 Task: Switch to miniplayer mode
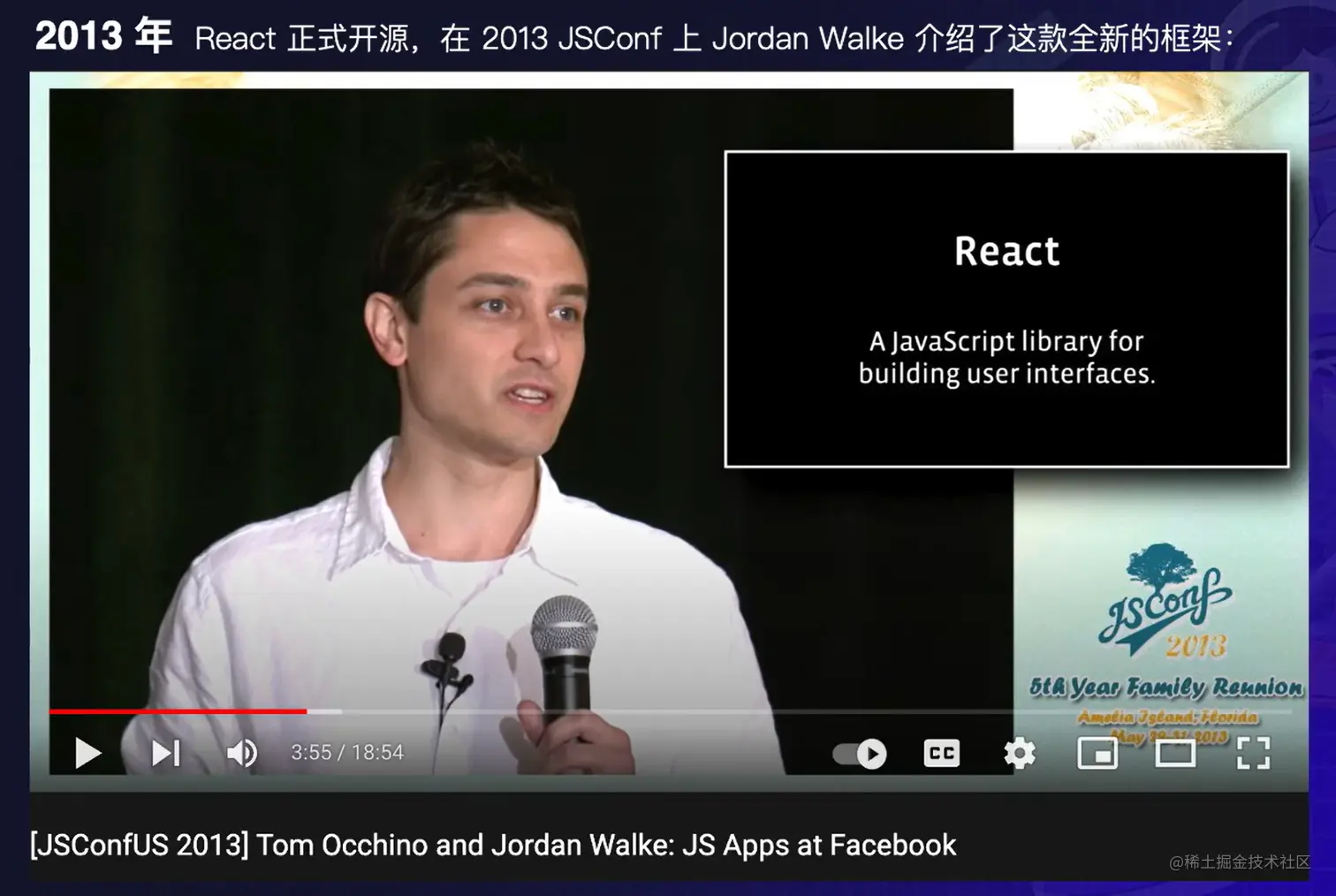[1097, 754]
